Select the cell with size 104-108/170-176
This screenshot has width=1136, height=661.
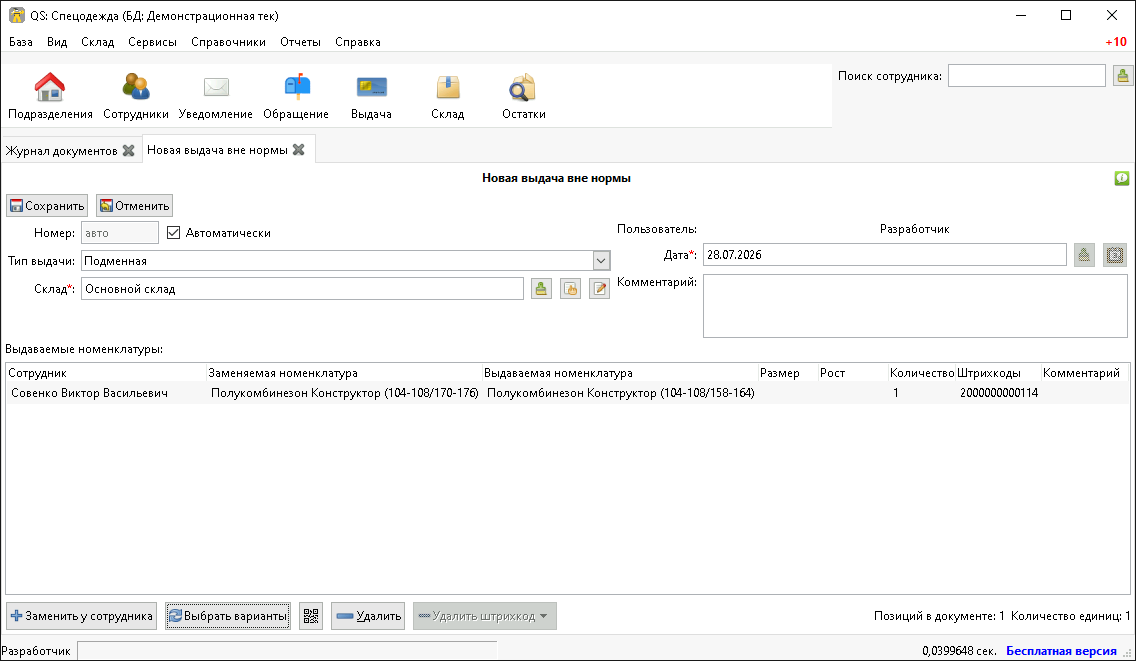pyautogui.click(x=344, y=393)
